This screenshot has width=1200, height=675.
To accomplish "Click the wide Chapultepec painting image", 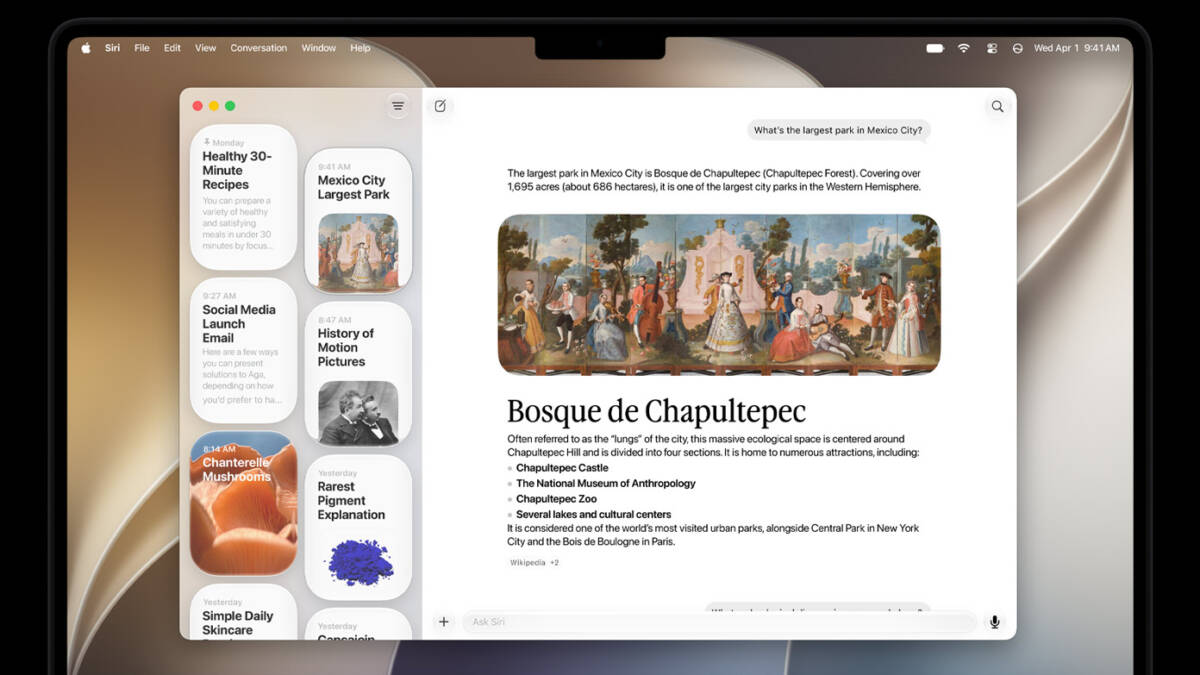I will tap(719, 294).
